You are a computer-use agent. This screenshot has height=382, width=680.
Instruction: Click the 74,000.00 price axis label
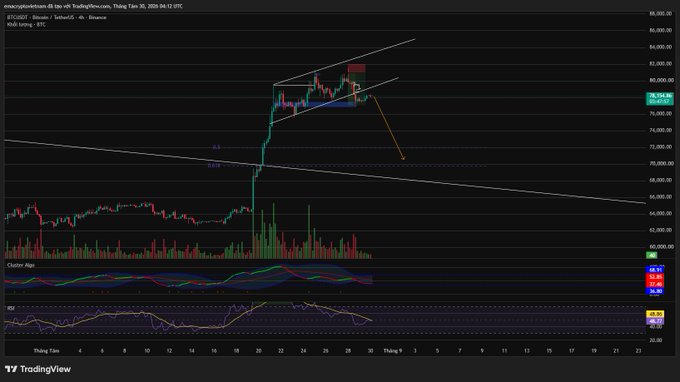point(661,130)
